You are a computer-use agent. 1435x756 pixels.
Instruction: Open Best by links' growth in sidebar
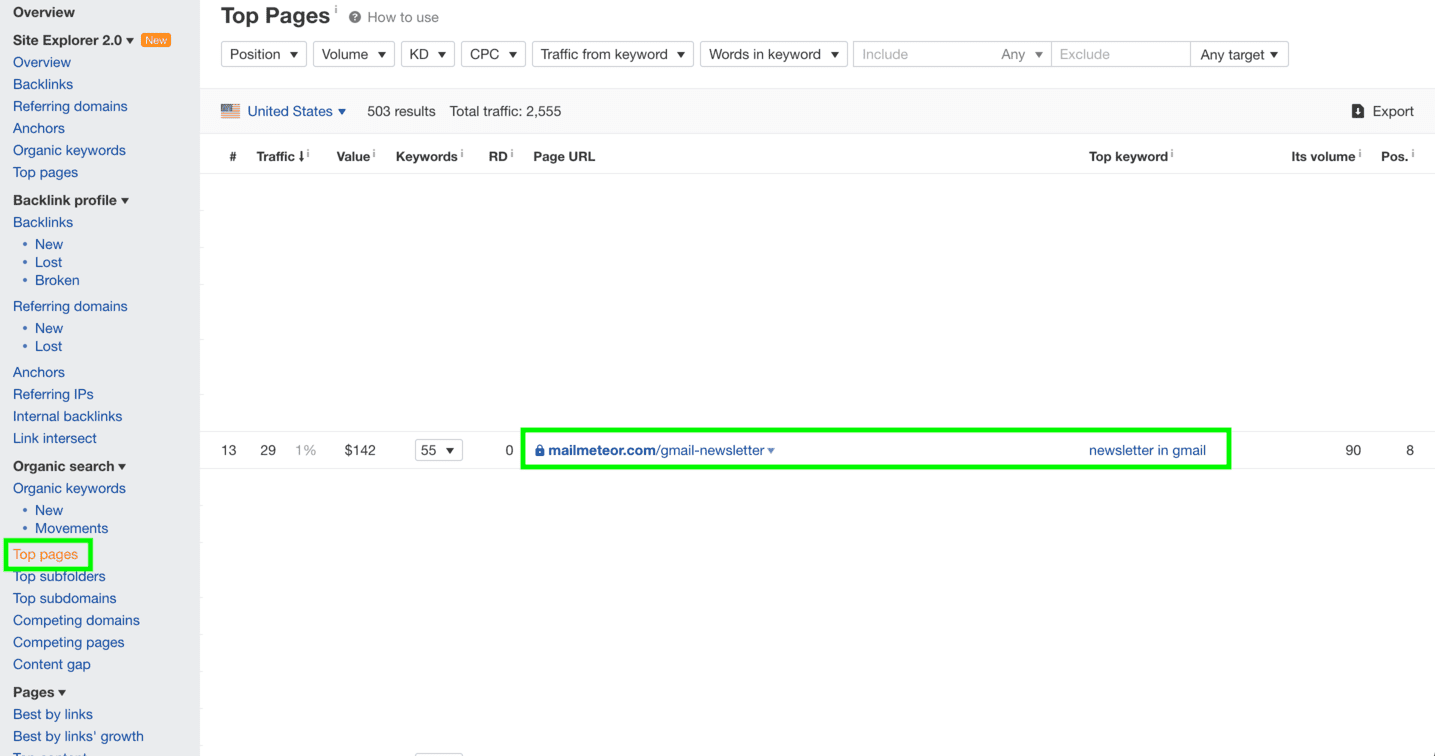(78, 736)
